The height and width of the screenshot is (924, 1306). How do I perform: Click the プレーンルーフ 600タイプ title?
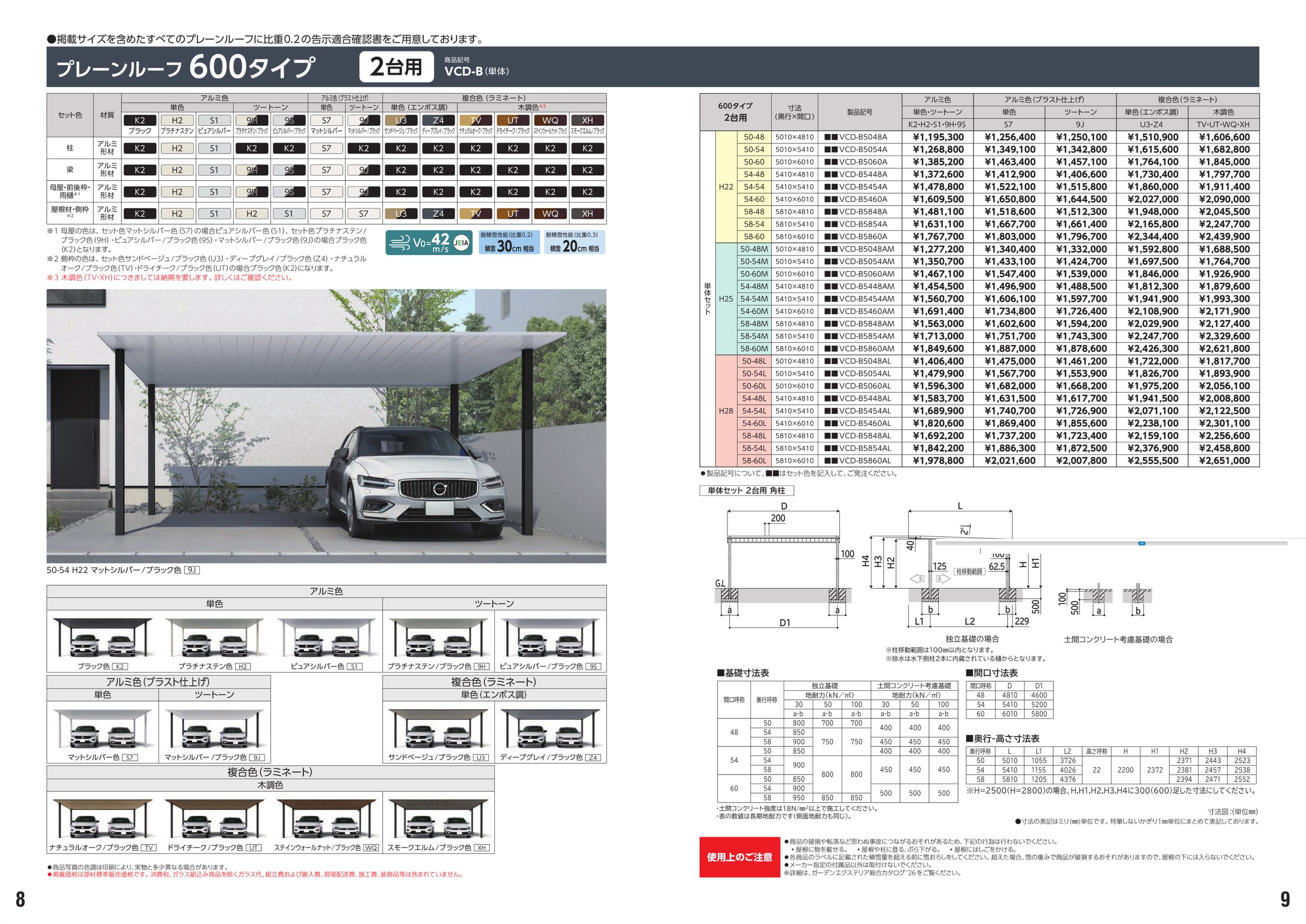click(x=185, y=68)
